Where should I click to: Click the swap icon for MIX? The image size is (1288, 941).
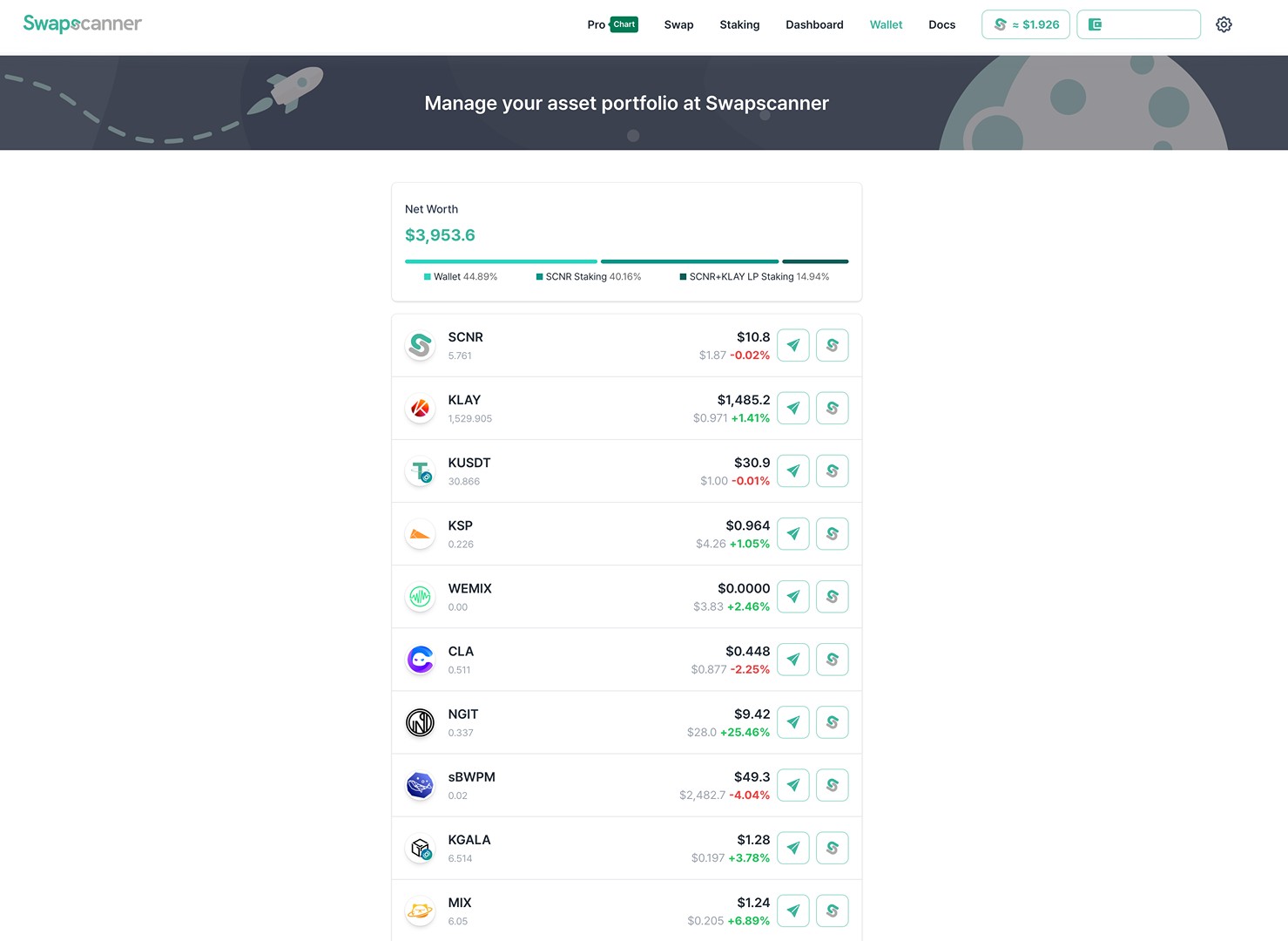833,911
